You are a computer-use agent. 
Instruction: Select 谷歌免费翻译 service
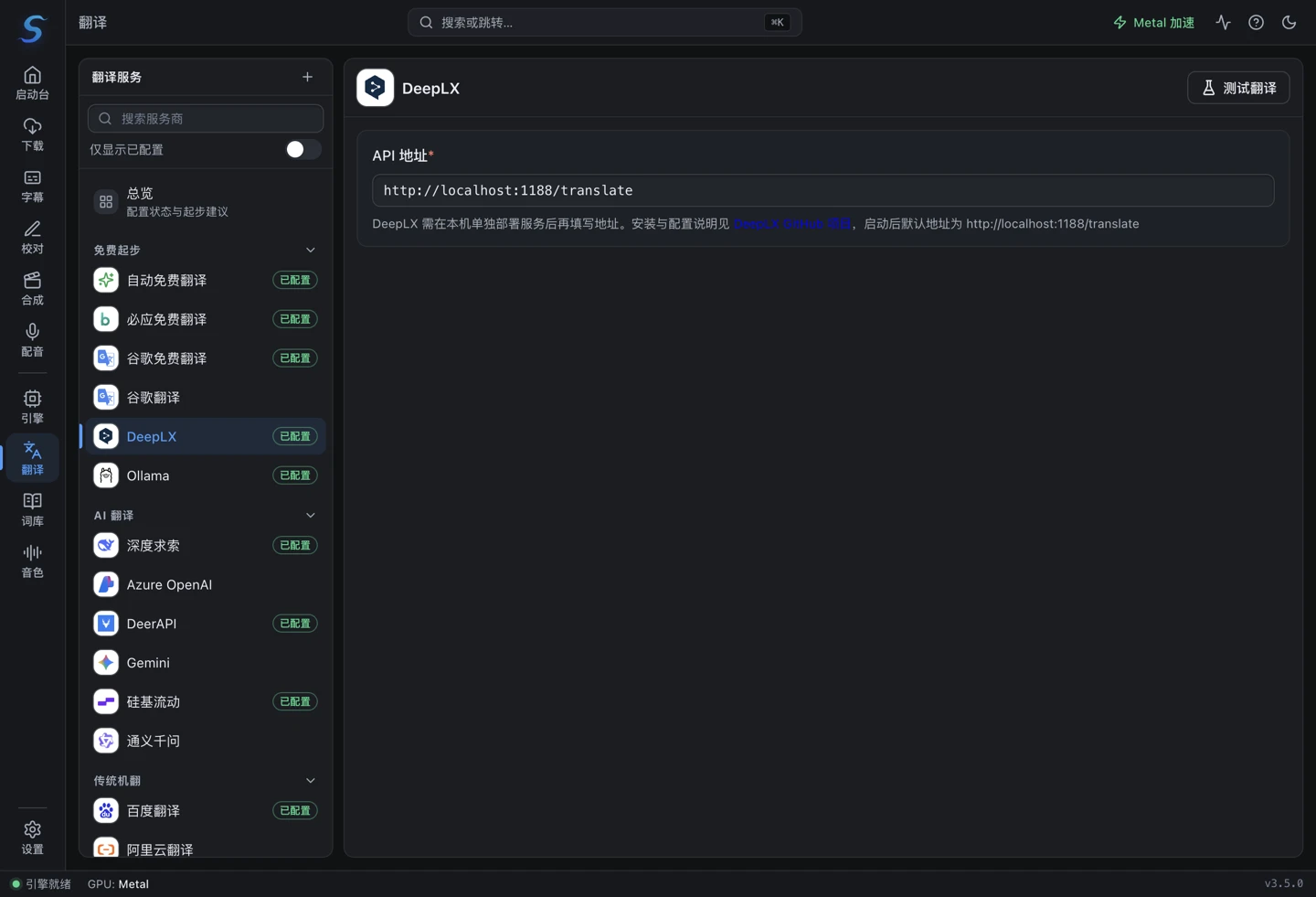pos(206,358)
